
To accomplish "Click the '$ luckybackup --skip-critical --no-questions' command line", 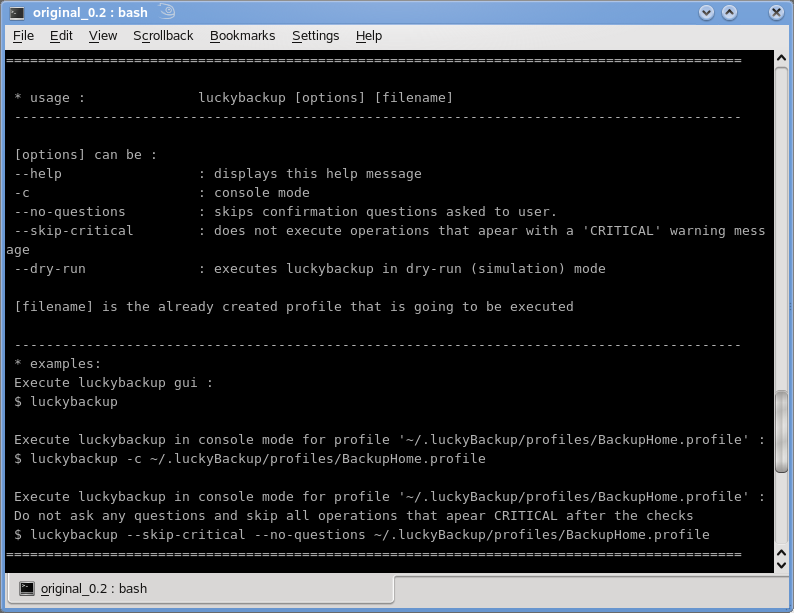I will coord(362,535).
